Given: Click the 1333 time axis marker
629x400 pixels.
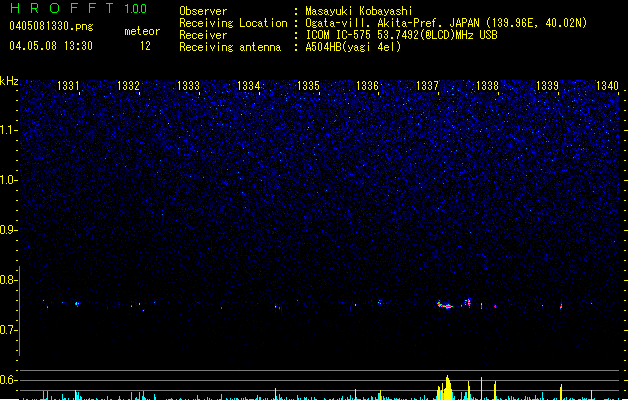Looking at the screenshot, I should click(188, 86).
